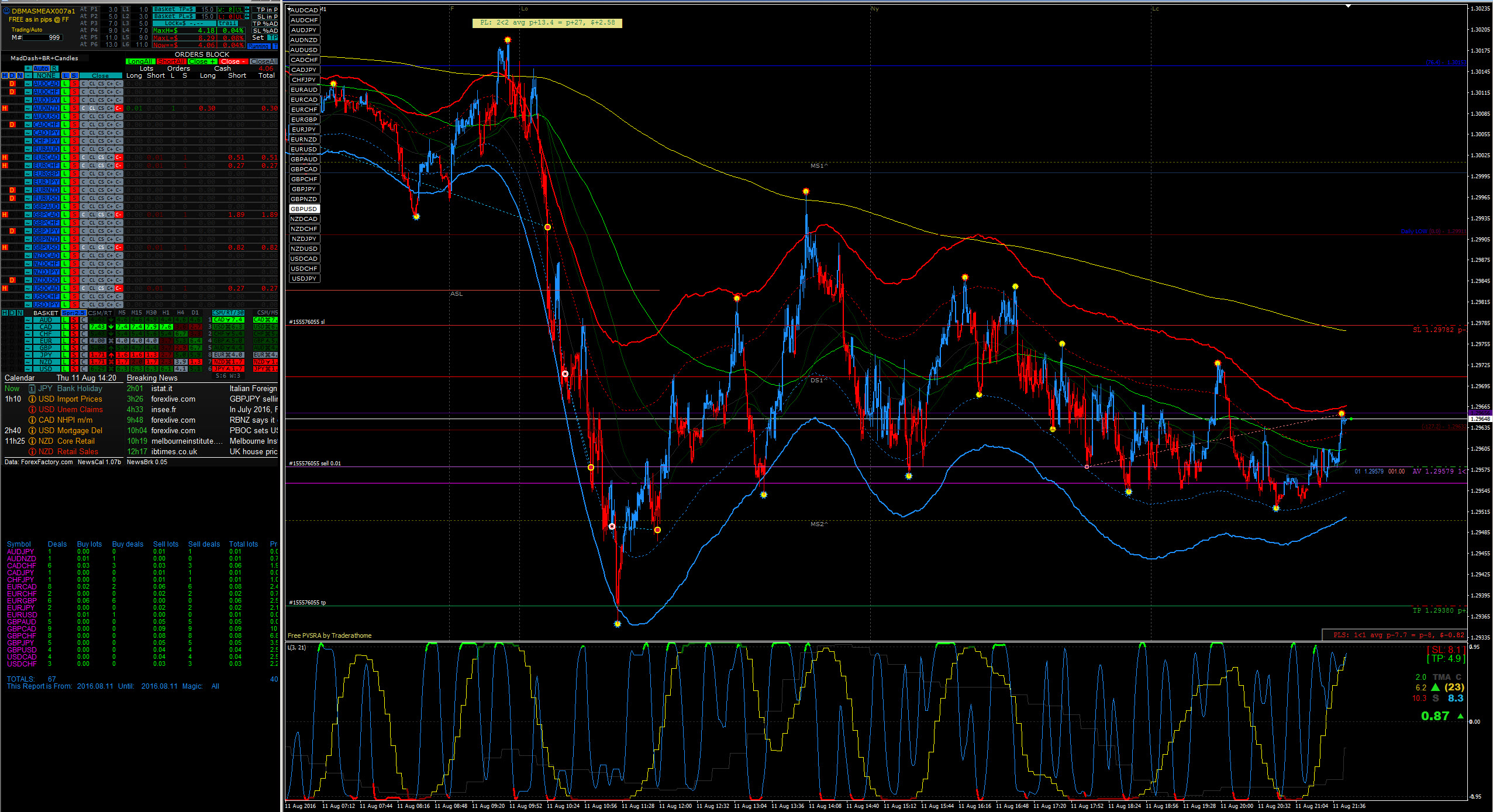
Task: Click the tilde button for AUDCAD row
Action: (x=28, y=84)
